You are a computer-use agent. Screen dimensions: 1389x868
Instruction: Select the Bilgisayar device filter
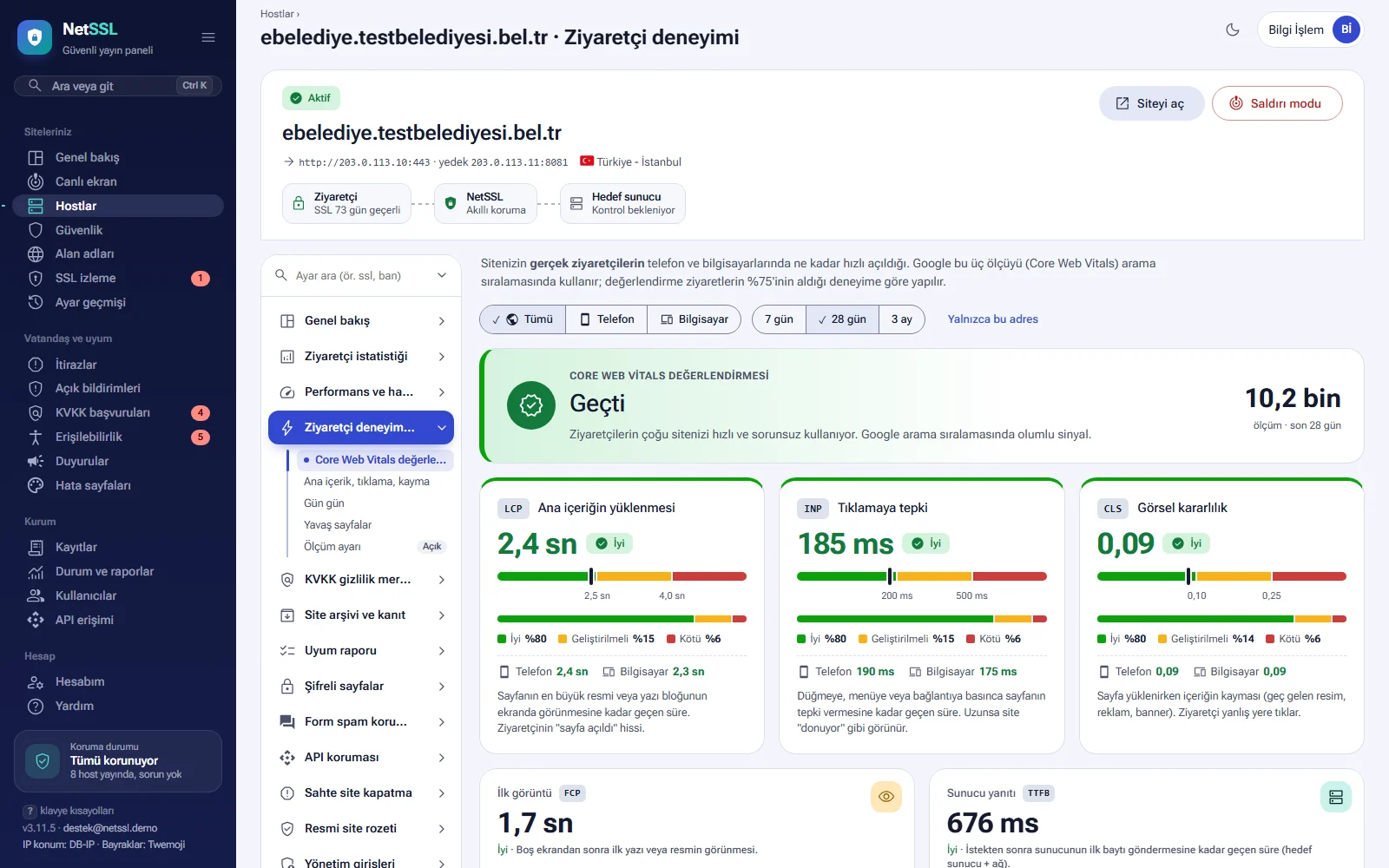point(694,319)
